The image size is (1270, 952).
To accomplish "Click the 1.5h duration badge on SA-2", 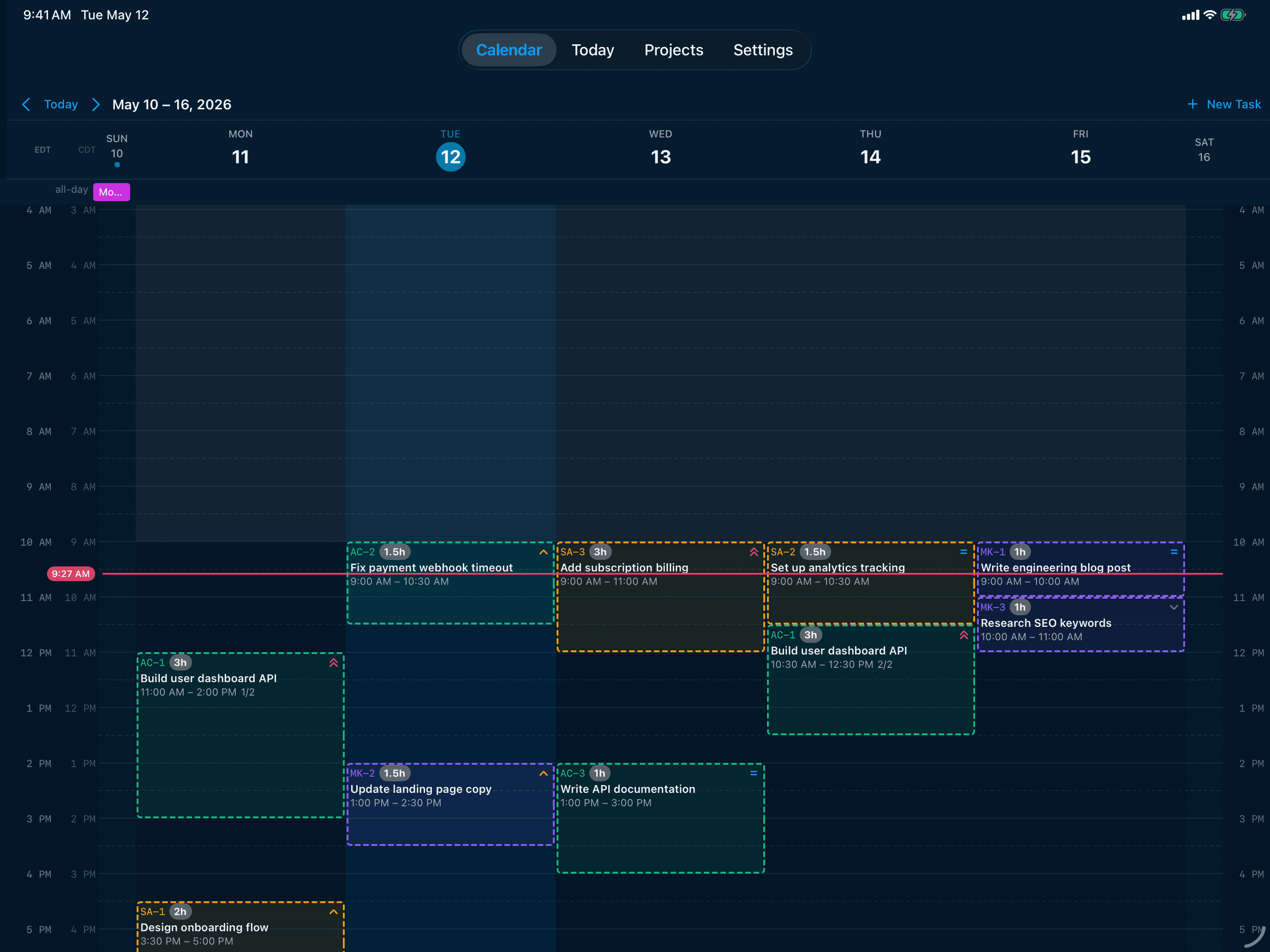I will 814,552.
